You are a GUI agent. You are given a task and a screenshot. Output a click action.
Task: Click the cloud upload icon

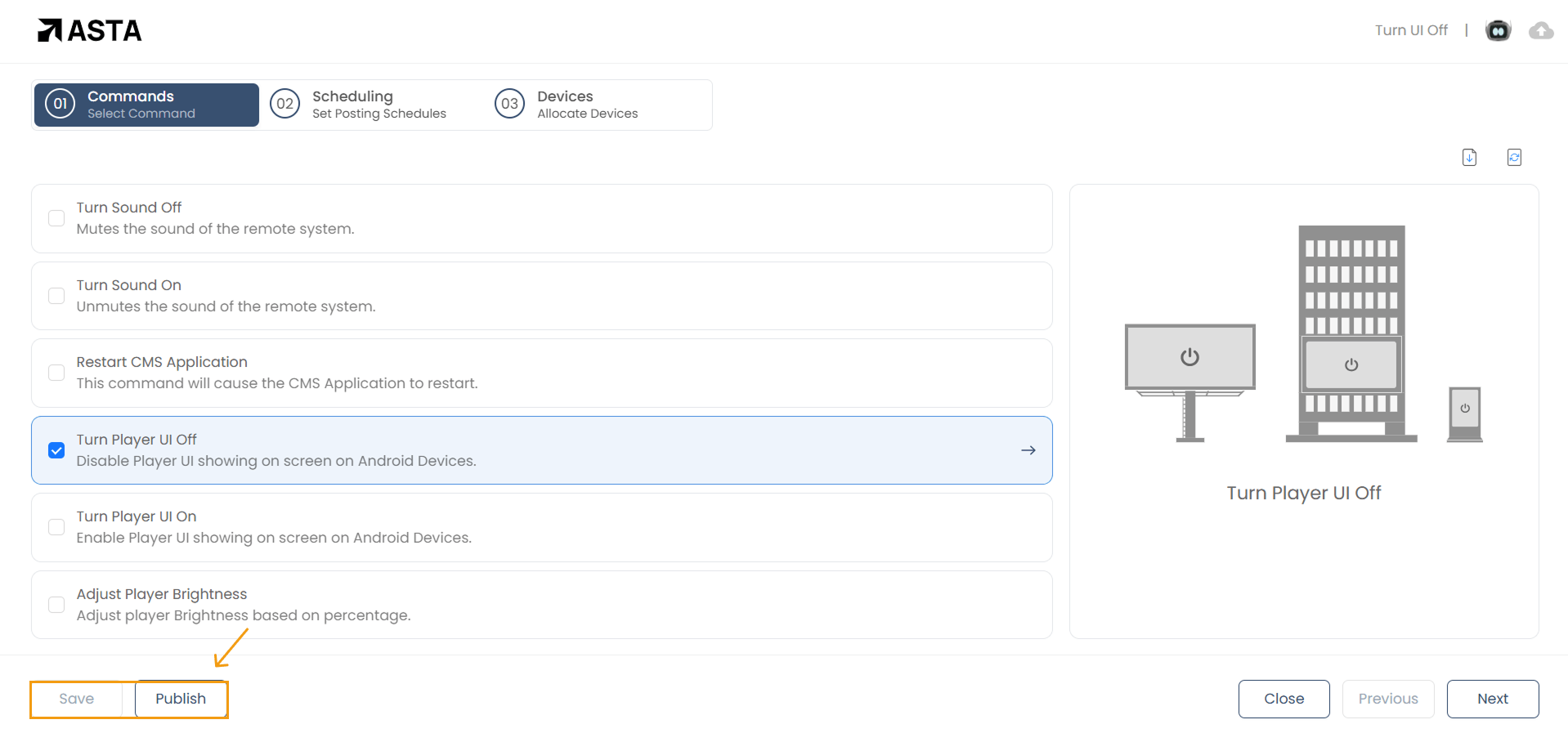(1541, 30)
